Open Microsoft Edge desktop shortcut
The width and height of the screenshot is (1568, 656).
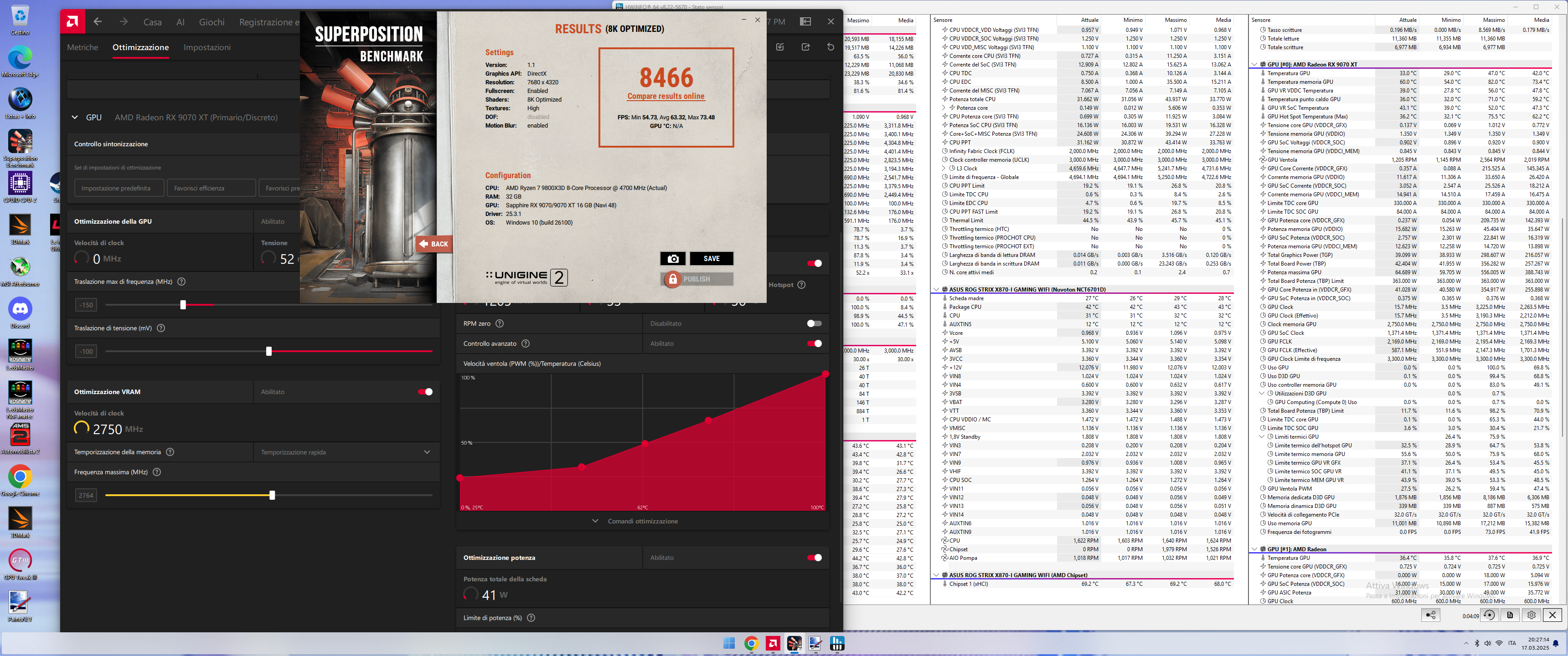20,62
